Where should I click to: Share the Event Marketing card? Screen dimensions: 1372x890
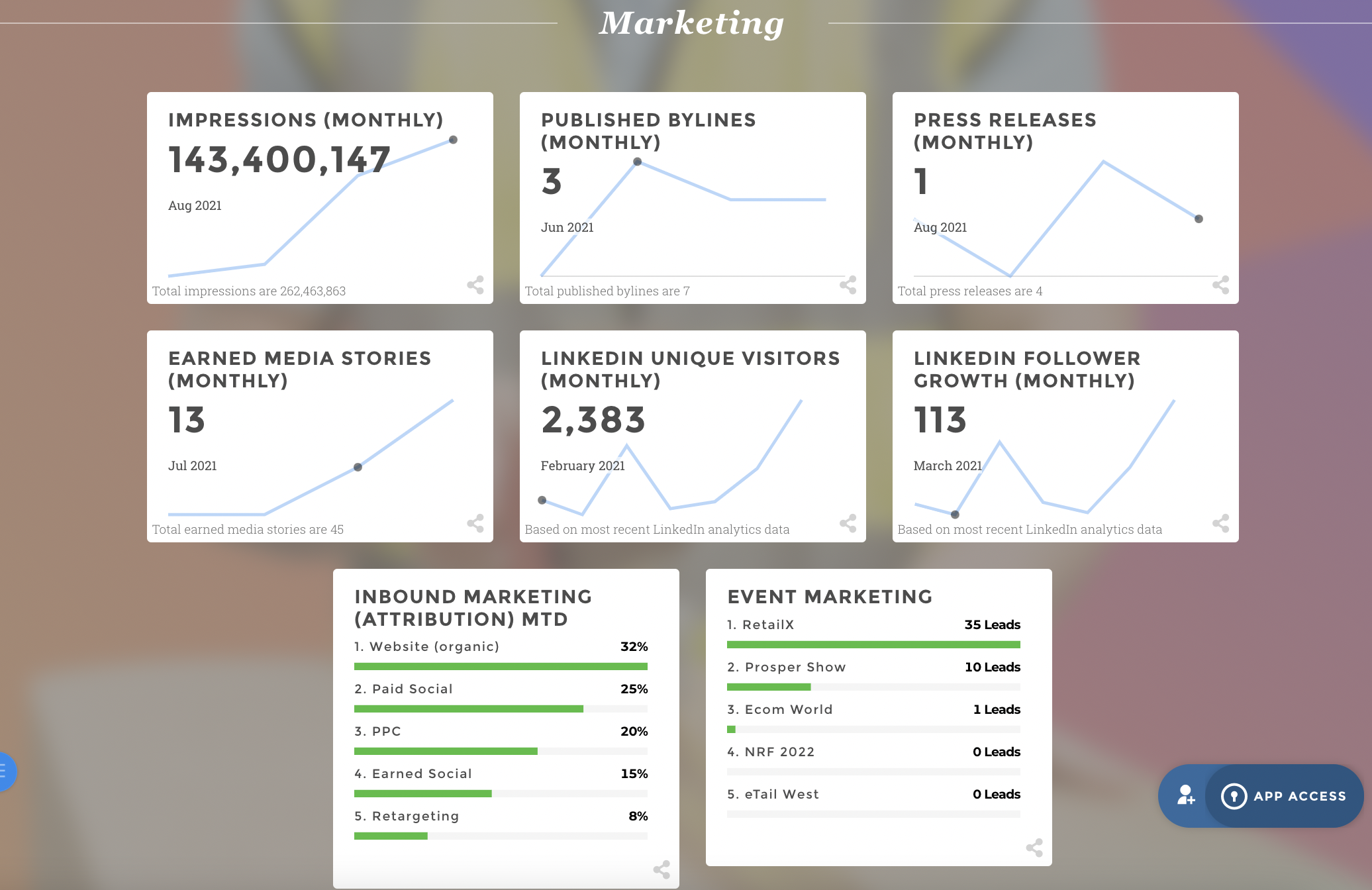click(x=1034, y=848)
